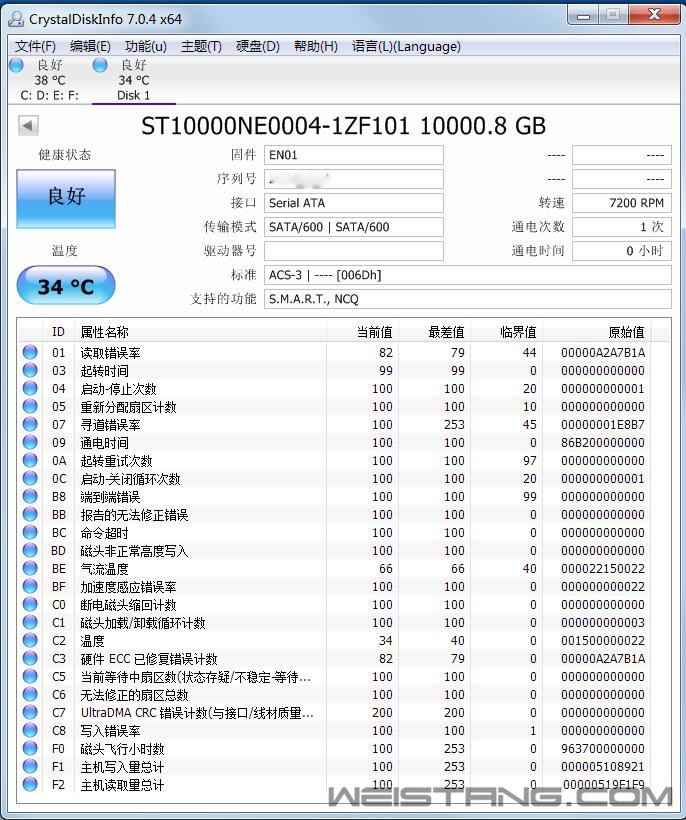
Task: Open the 功能(u) menu
Action: [x=146, y=47]
